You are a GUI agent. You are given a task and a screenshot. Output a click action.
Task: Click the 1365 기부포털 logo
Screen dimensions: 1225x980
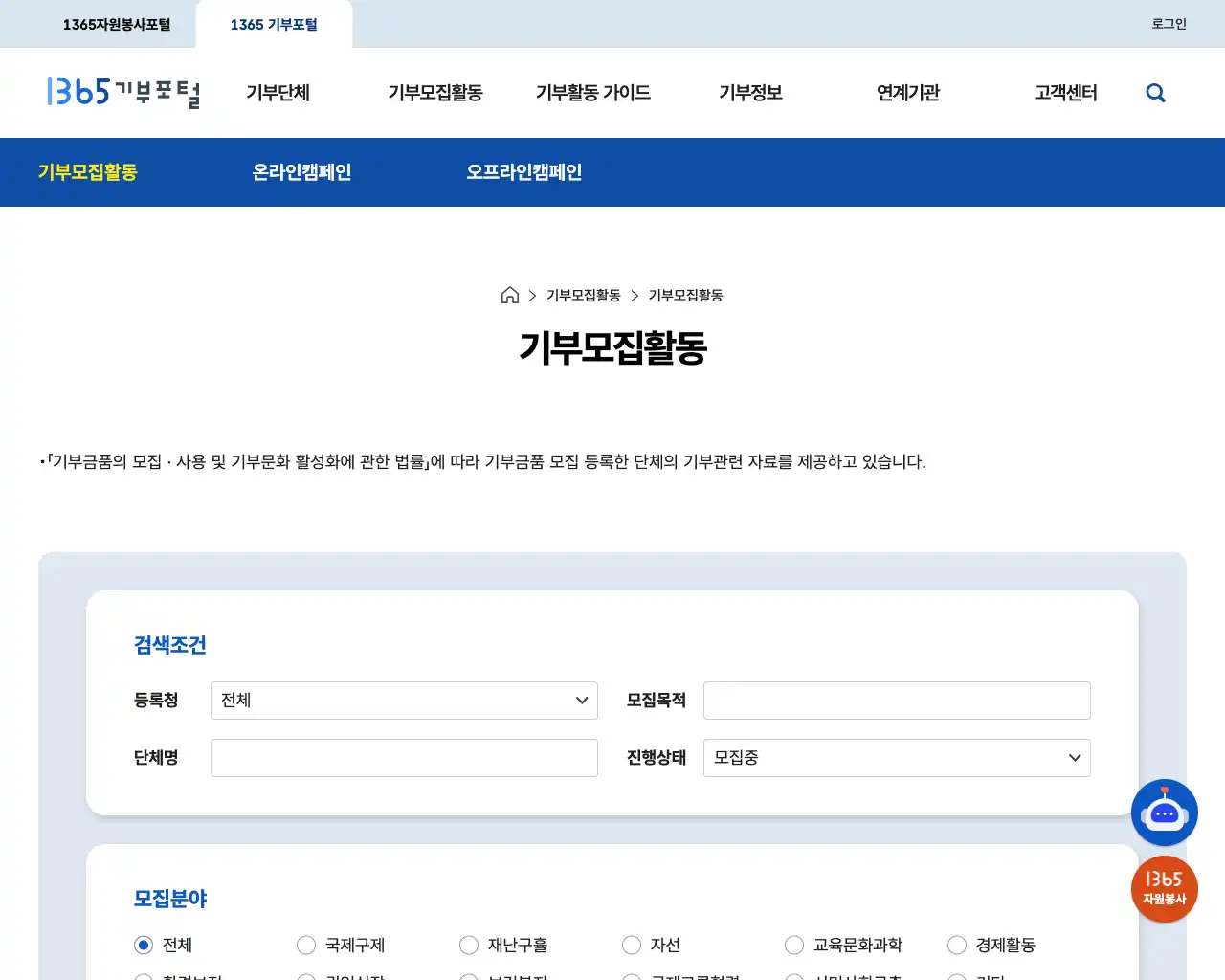pyautogui.click(x=124, y=93)
